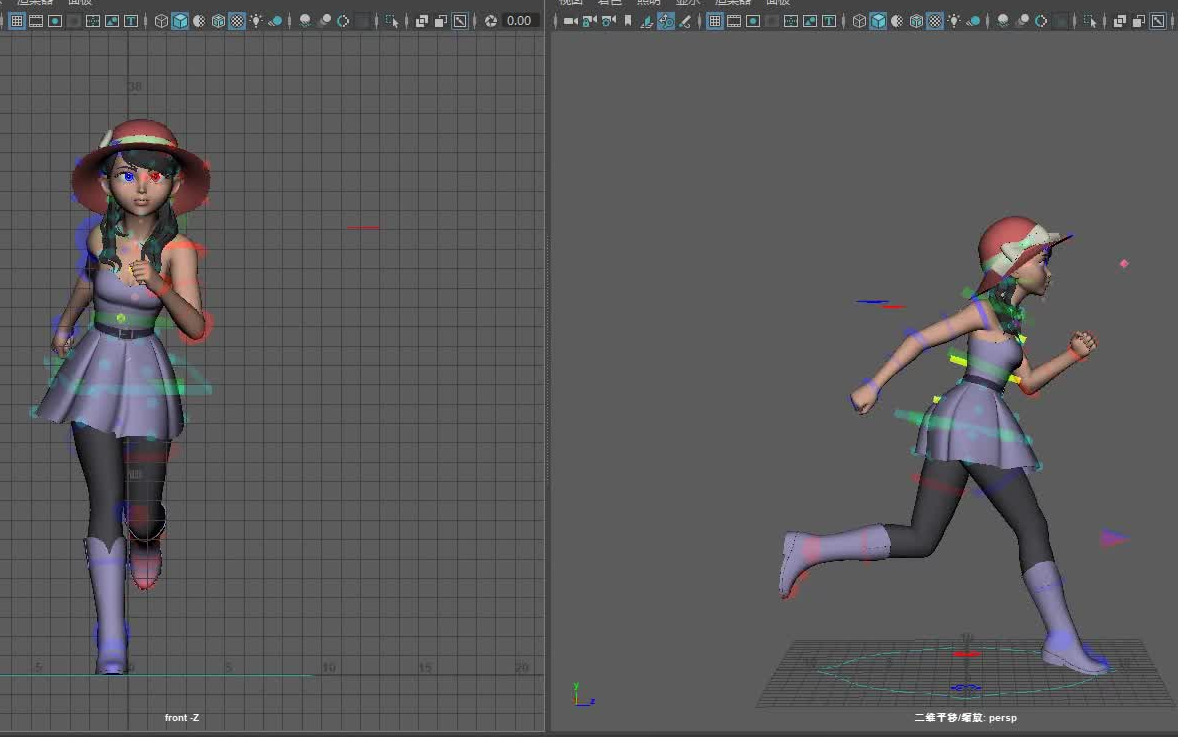Toggle textured display in front view

click(237, 21)
